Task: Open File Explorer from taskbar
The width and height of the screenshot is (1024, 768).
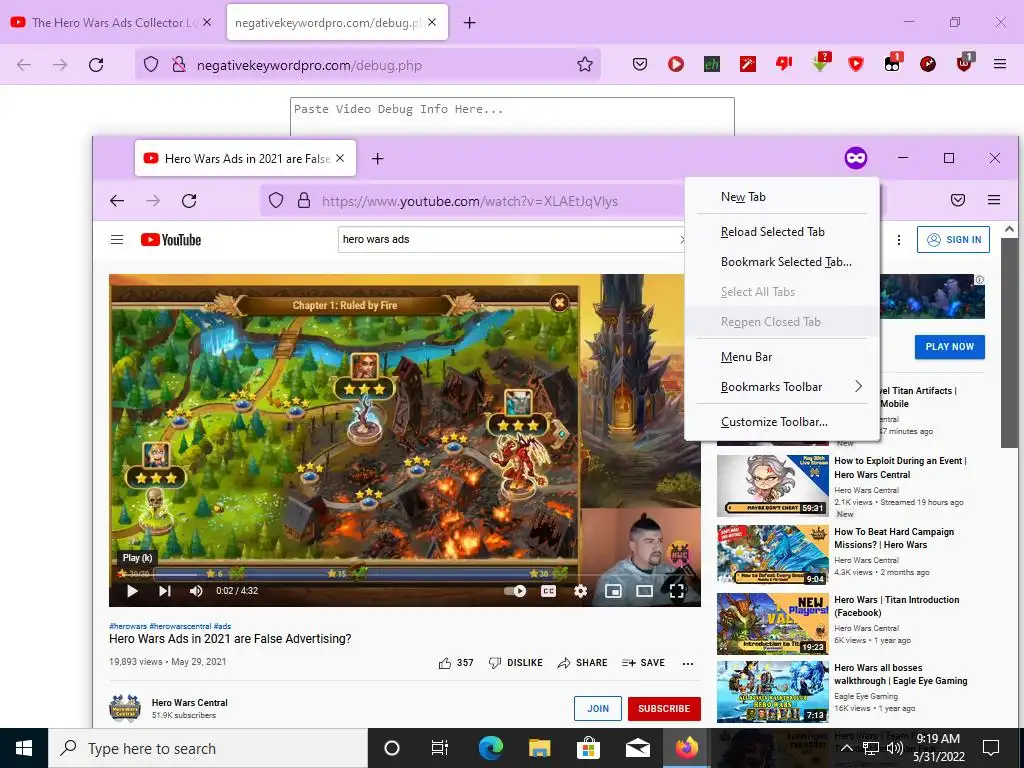Action: coord(539,748)
